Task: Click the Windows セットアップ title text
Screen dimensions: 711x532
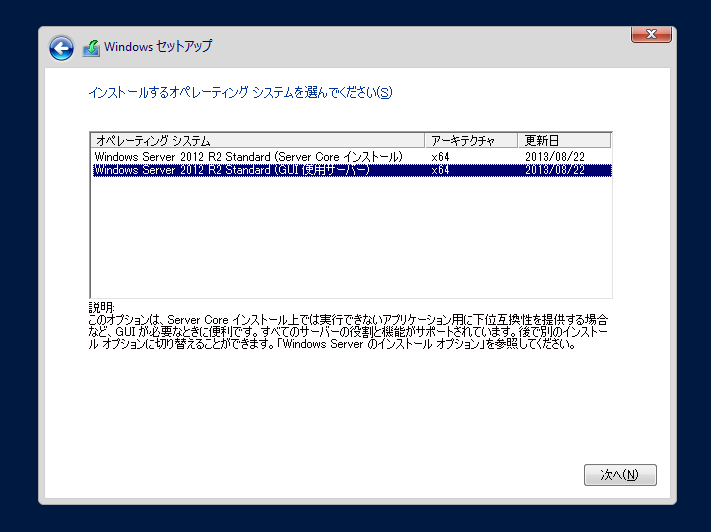Action: (158, 46)
